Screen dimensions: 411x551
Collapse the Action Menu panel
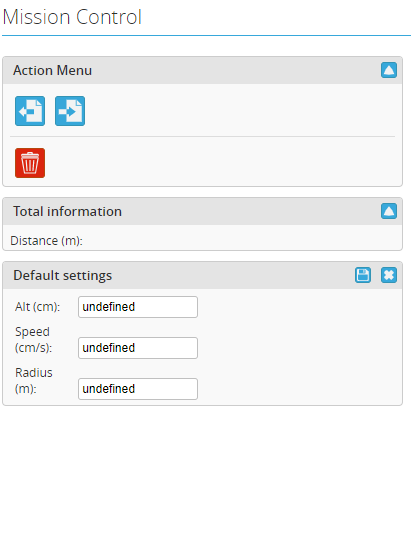pos(389,70)
